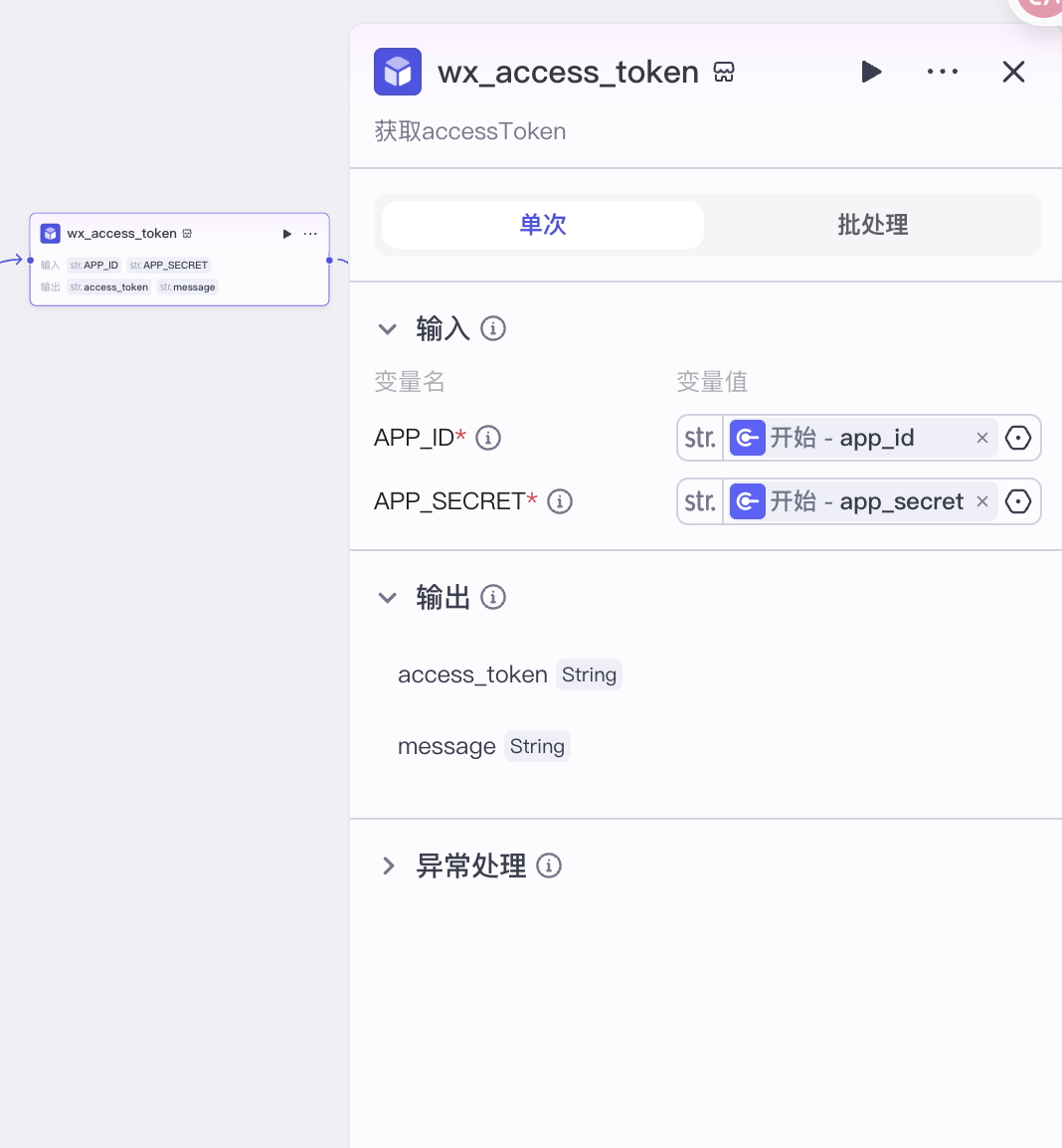The image size is (1062, 1148).
Task: Run the wx_access_token node from panel header
Action: (871, 72)
